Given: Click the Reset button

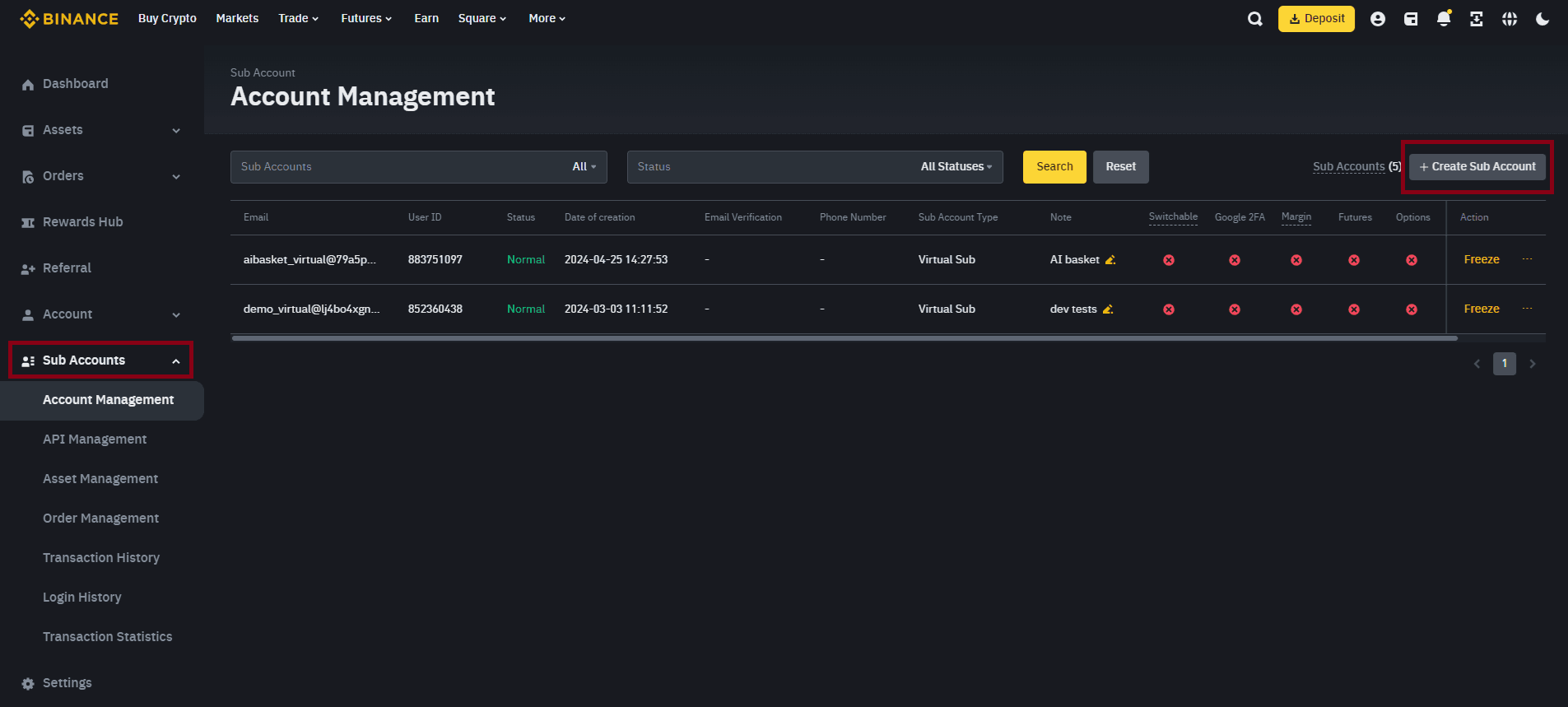Looking at the screenshot, I should pyautogui.click(x=1121, y=167).
